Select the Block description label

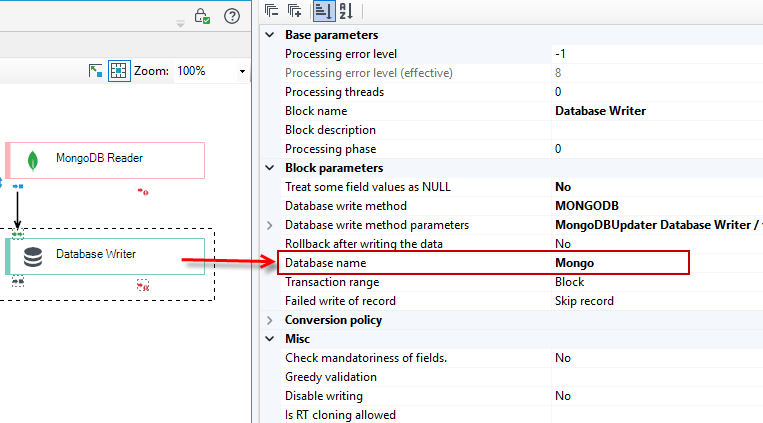click(x=330, y=130)
